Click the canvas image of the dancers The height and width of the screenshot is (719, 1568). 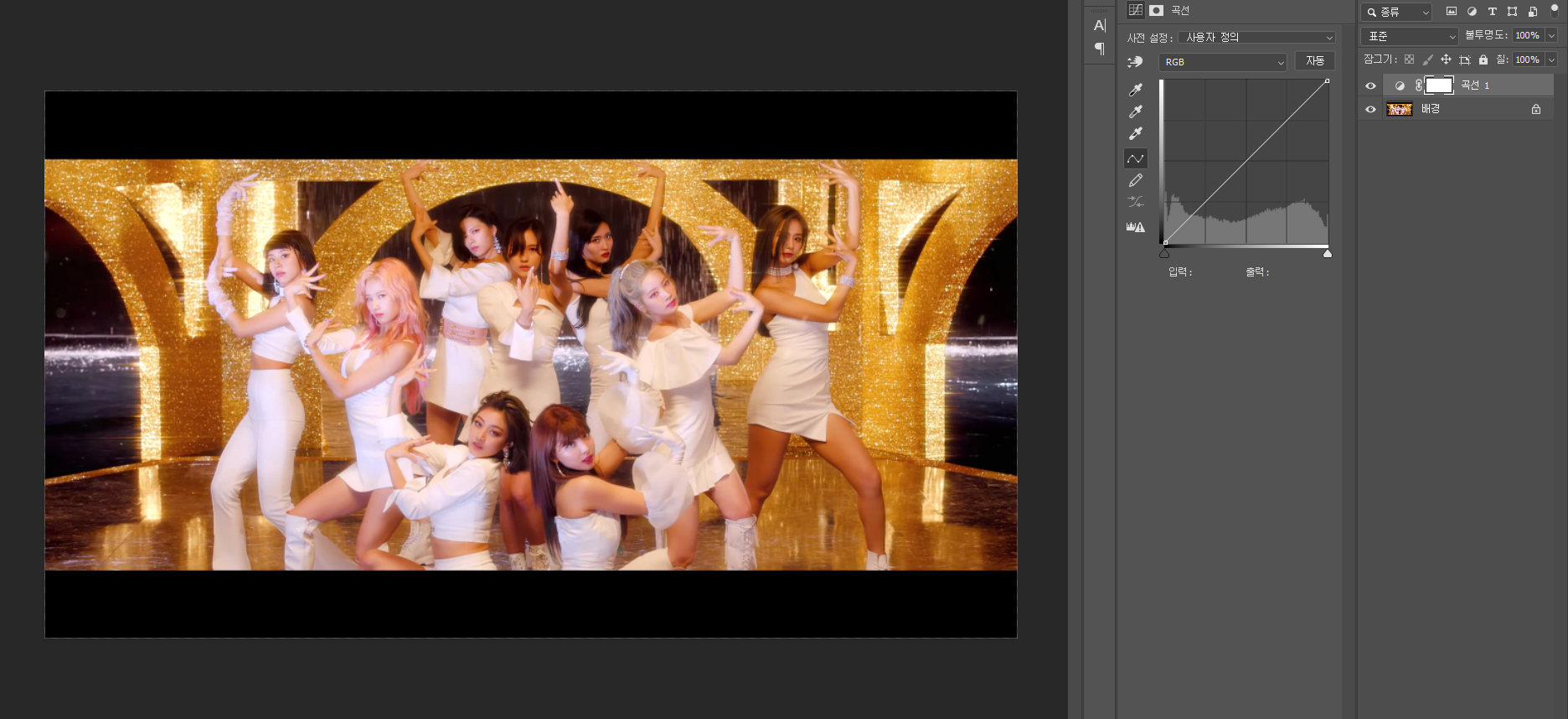tap(531, 365)
